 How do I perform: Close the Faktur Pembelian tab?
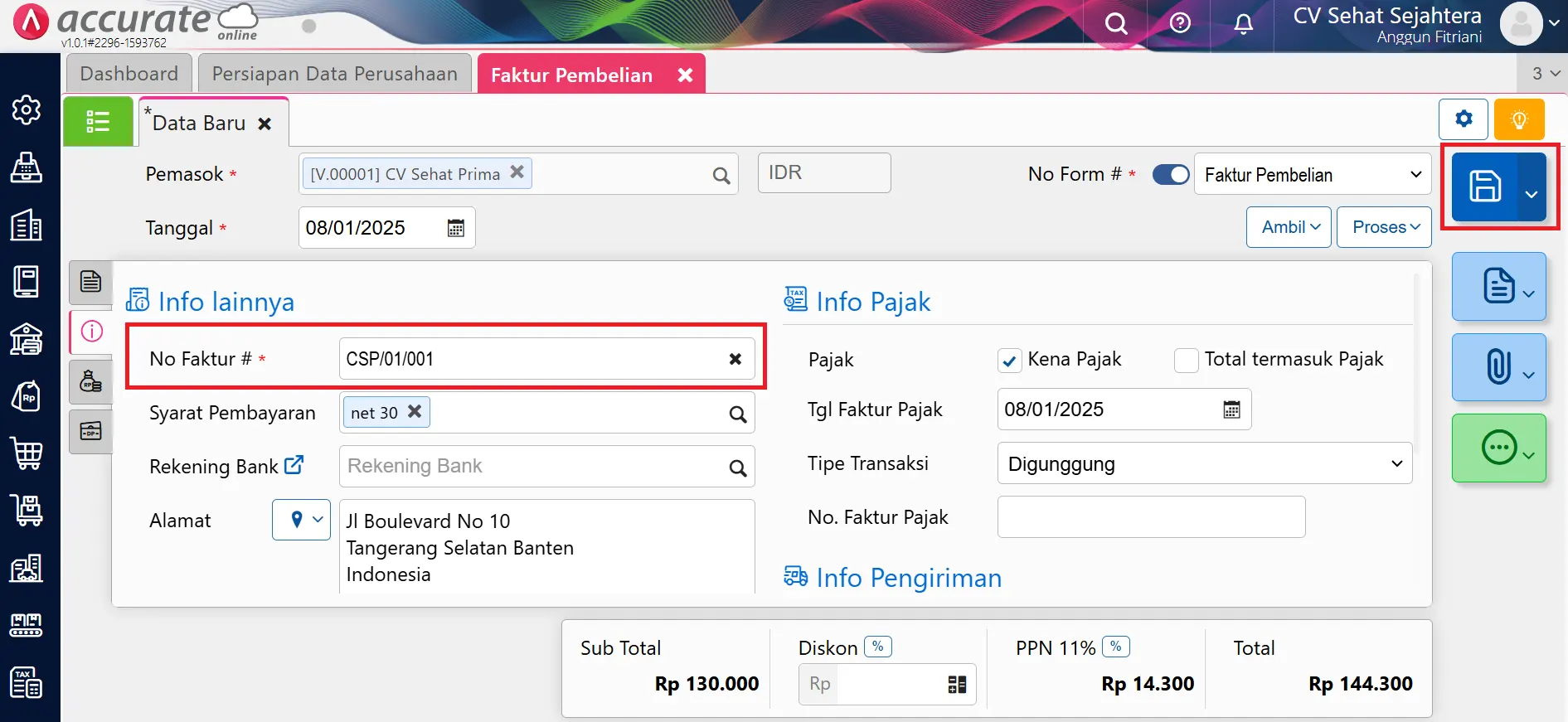click(x=685, y=75)
